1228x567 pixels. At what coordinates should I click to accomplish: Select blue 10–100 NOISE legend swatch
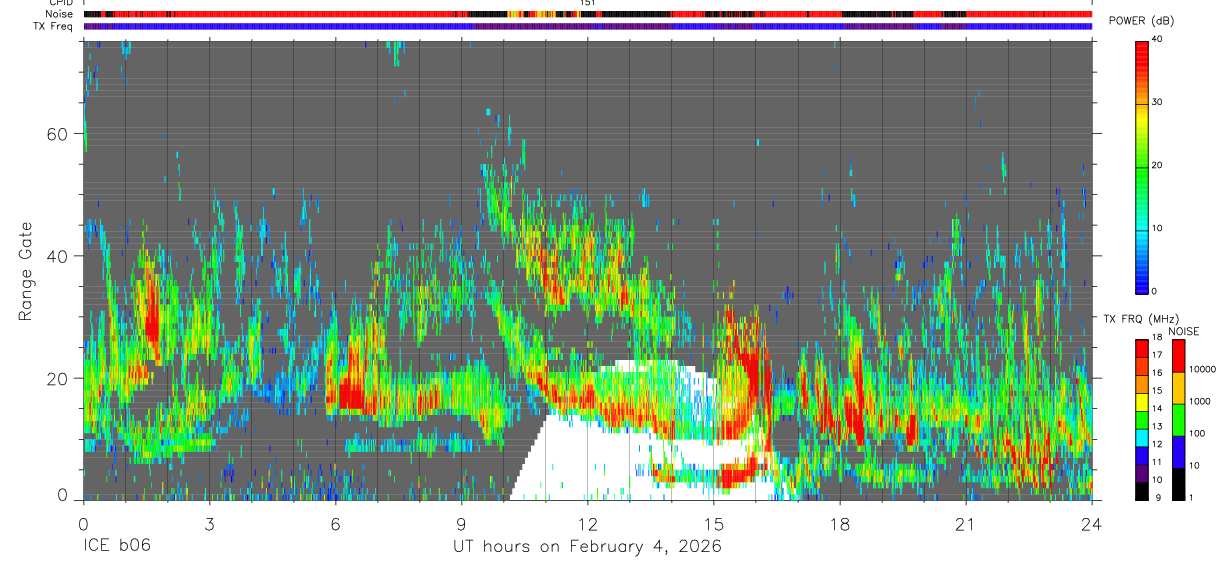pos(1179,452)
